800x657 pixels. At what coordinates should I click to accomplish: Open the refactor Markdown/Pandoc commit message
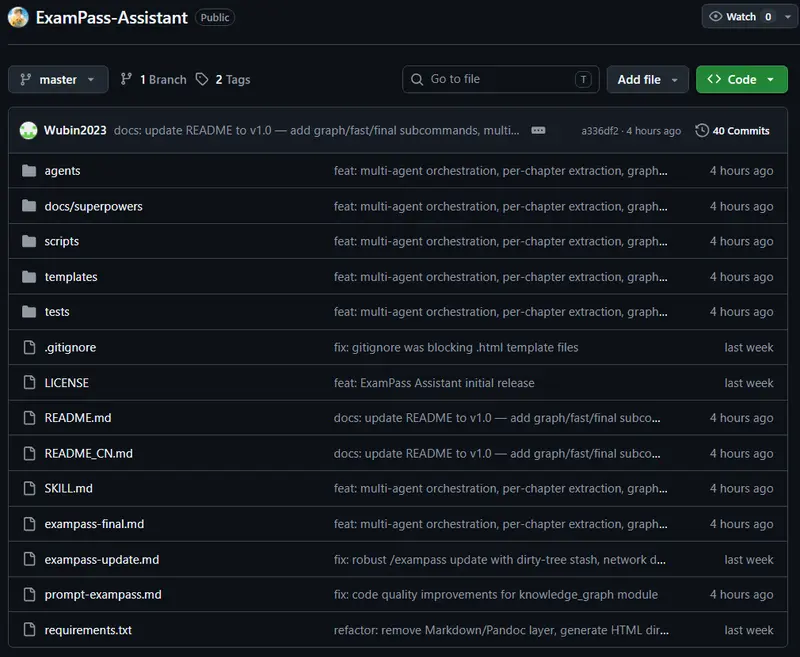pos(501,630)
